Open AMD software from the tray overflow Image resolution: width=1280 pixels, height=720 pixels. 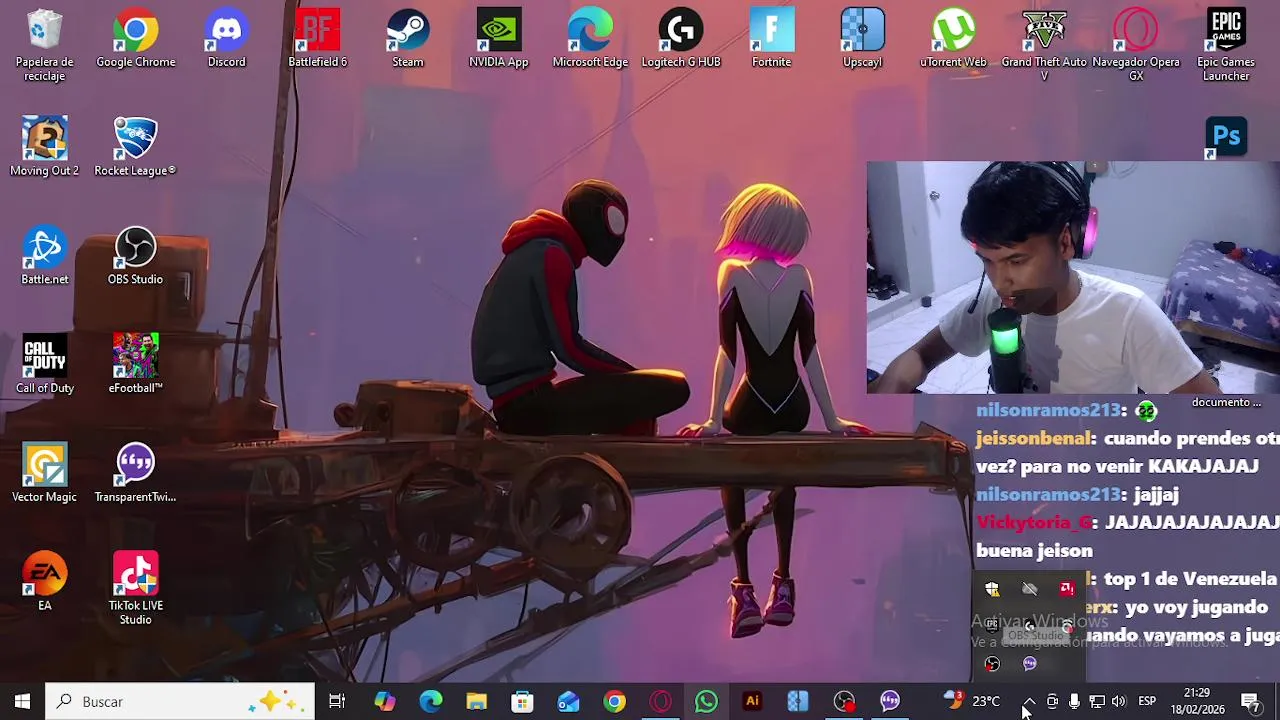(1067, 589)
